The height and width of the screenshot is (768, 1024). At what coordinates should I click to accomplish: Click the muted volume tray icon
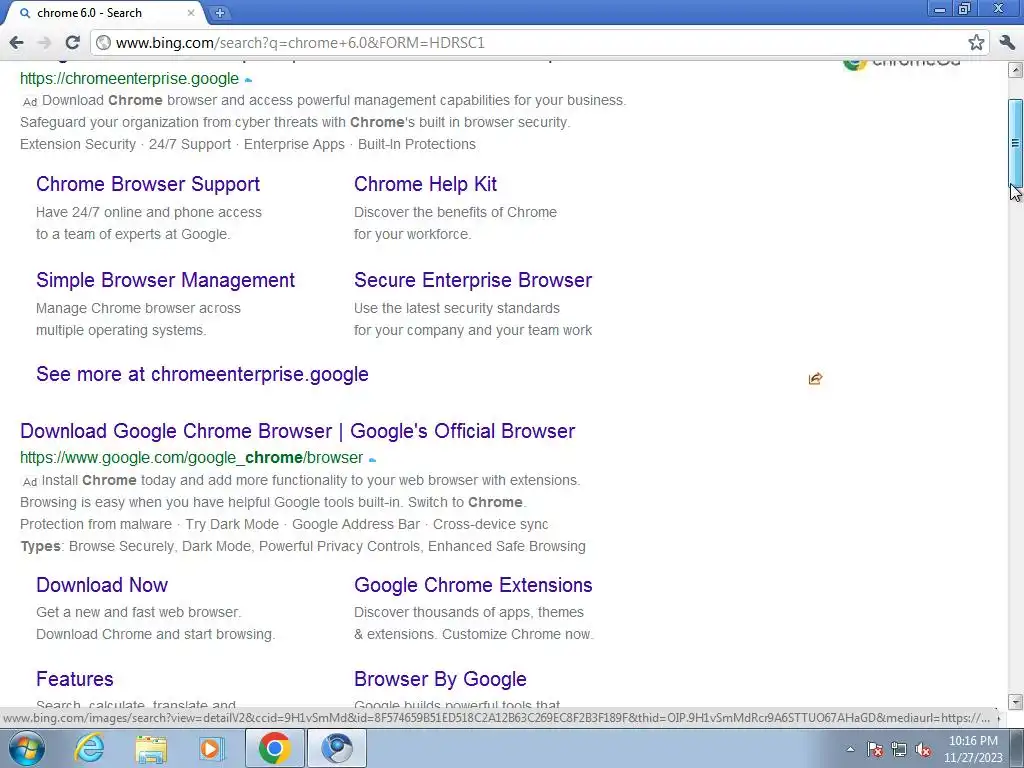pyautogui.click(x=923, y=749)
